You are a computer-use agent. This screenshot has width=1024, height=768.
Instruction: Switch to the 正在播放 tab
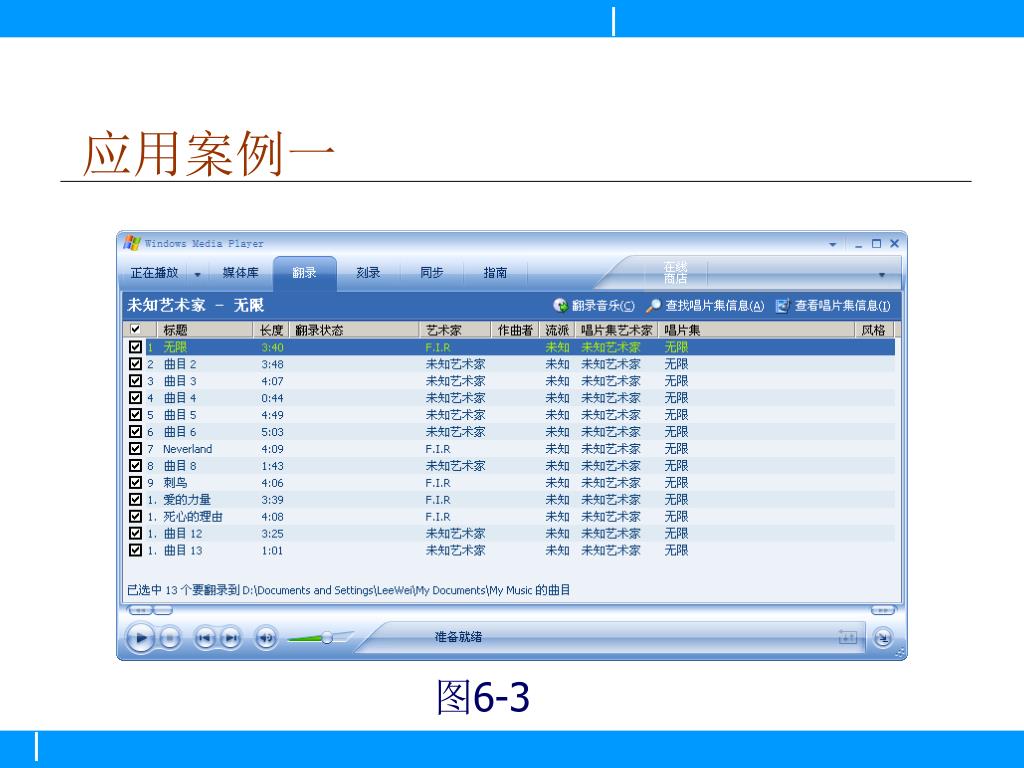pos(154,273)
